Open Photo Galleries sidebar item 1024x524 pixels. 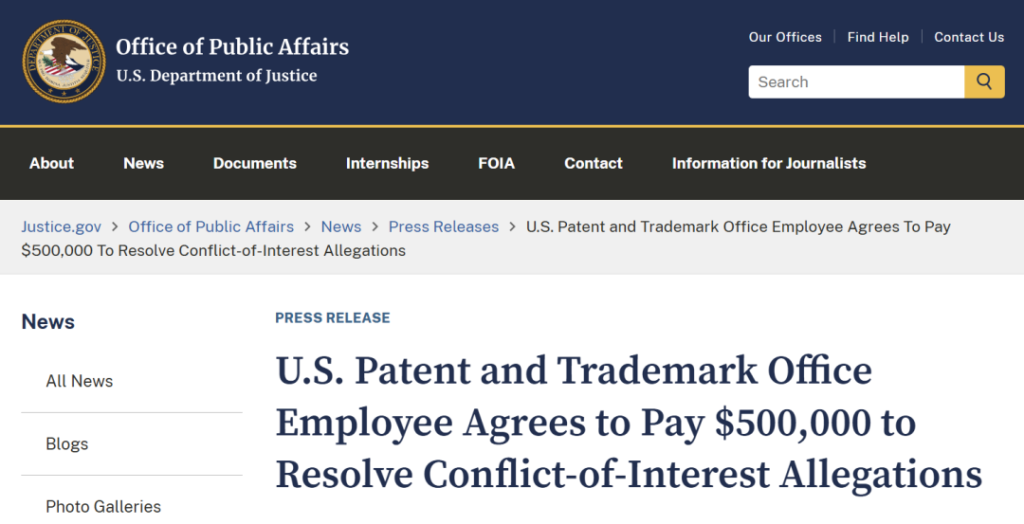coord(103,507)
